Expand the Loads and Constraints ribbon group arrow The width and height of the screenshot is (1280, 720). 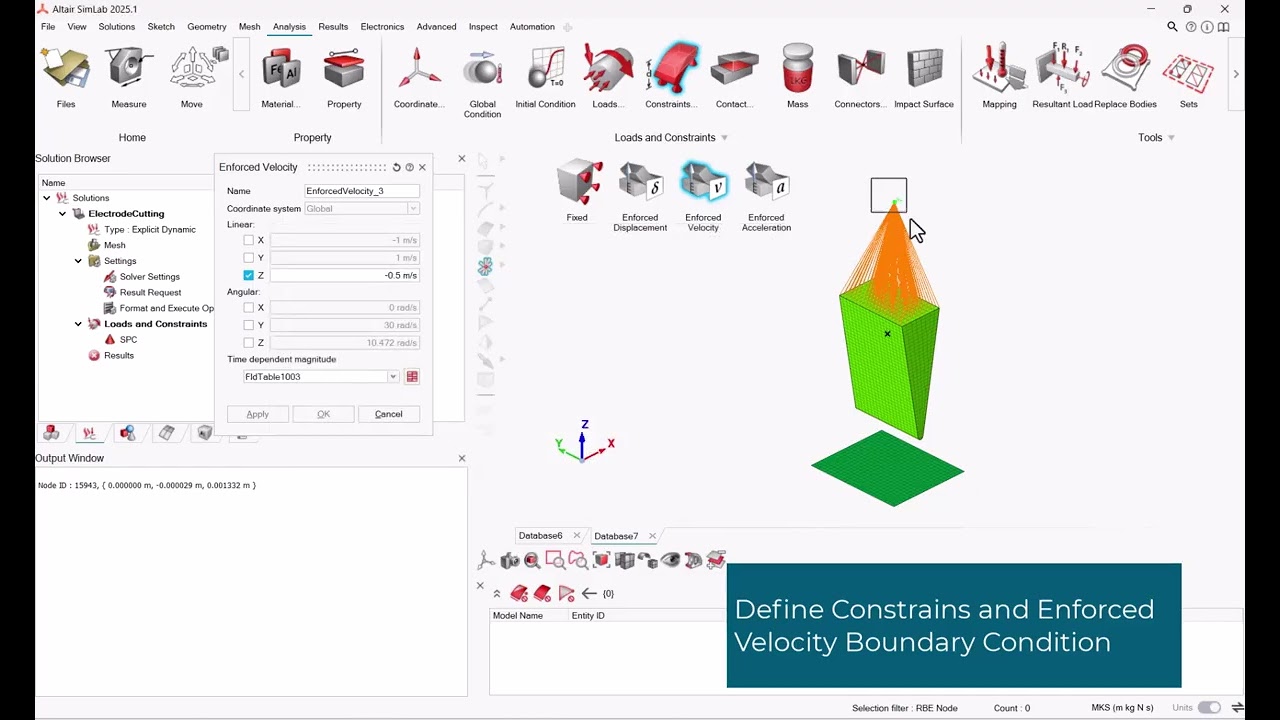tap(724, 138)
